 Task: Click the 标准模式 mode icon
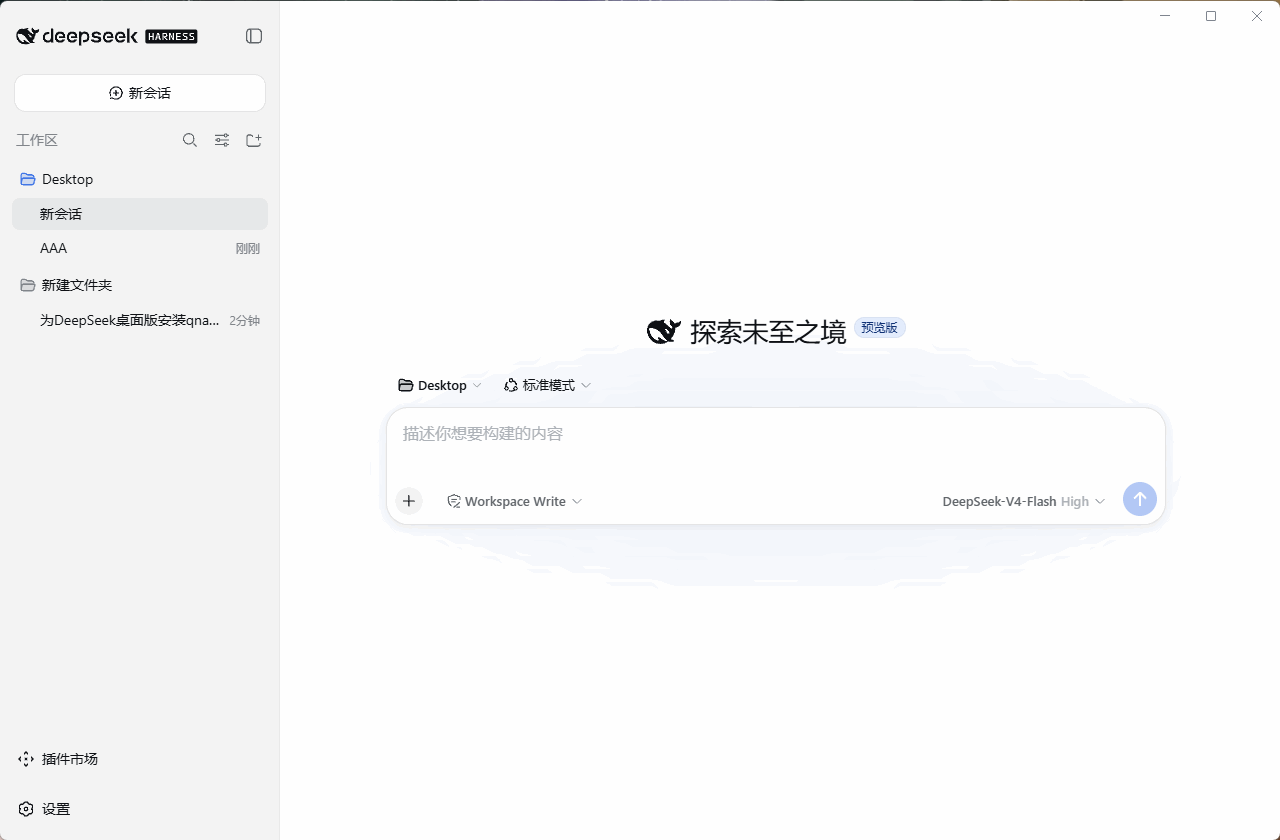coord(511,385)
